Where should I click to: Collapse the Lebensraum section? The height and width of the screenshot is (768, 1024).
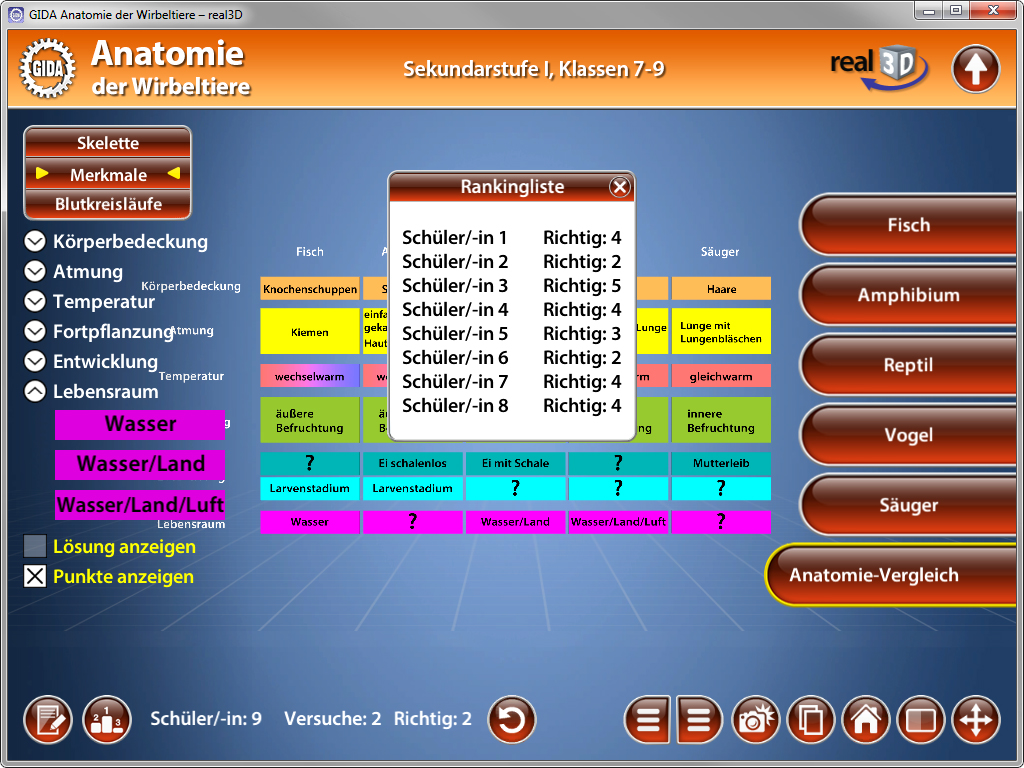(35, 391)
